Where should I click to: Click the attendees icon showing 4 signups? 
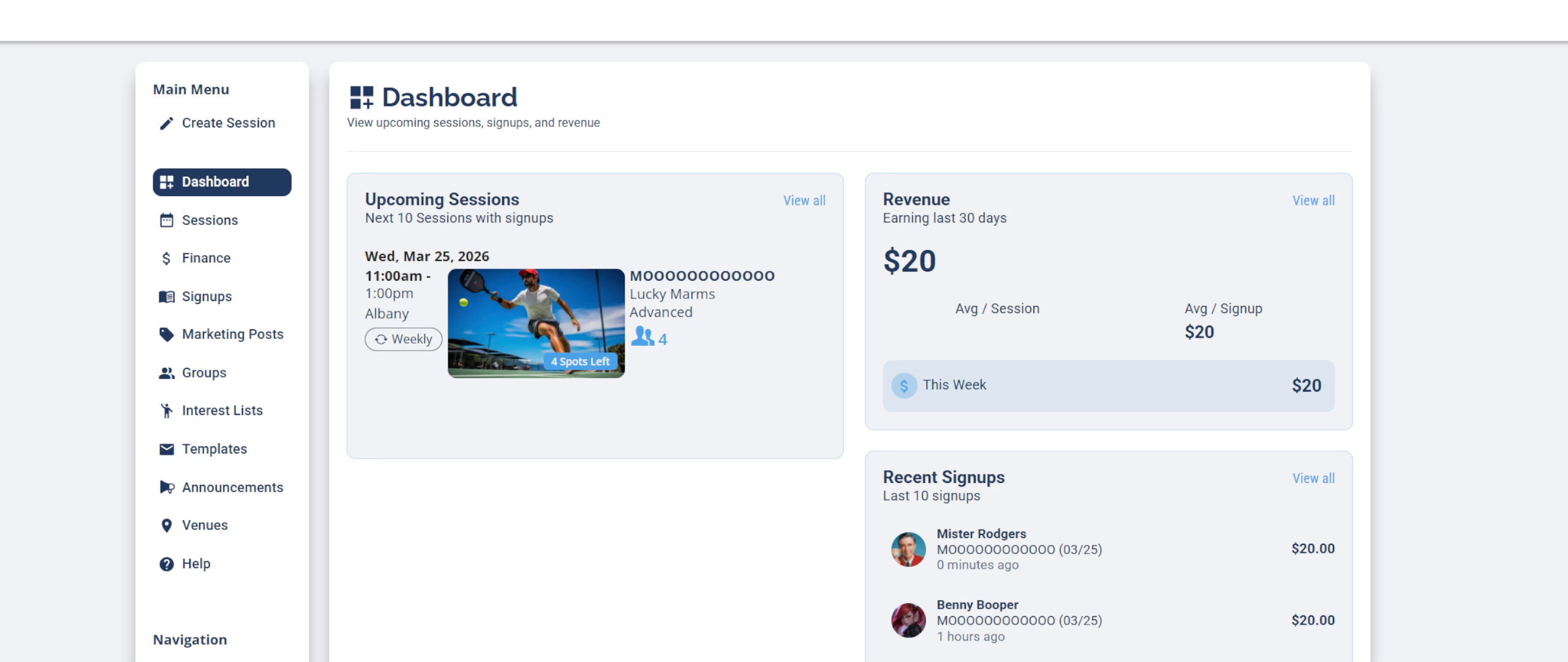point(643,337)
